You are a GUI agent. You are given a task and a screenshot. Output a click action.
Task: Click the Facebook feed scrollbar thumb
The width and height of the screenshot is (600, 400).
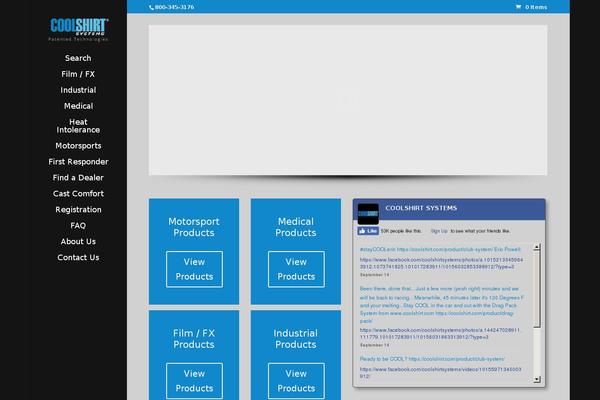click(x=537, y=289)
